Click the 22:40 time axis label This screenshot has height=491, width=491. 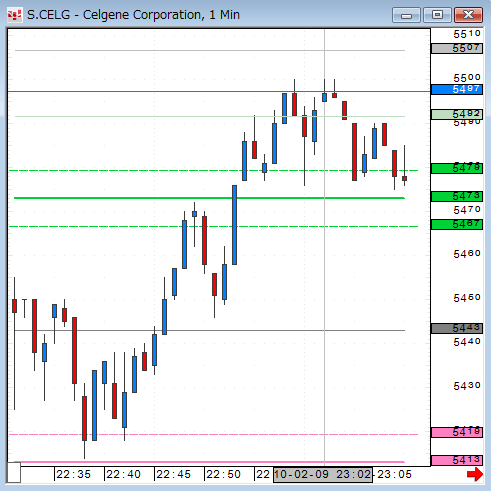click(123, 474)
